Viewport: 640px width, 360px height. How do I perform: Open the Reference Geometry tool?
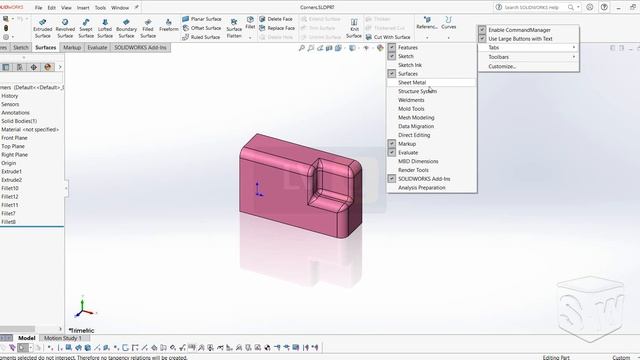[x=427, y=23]
